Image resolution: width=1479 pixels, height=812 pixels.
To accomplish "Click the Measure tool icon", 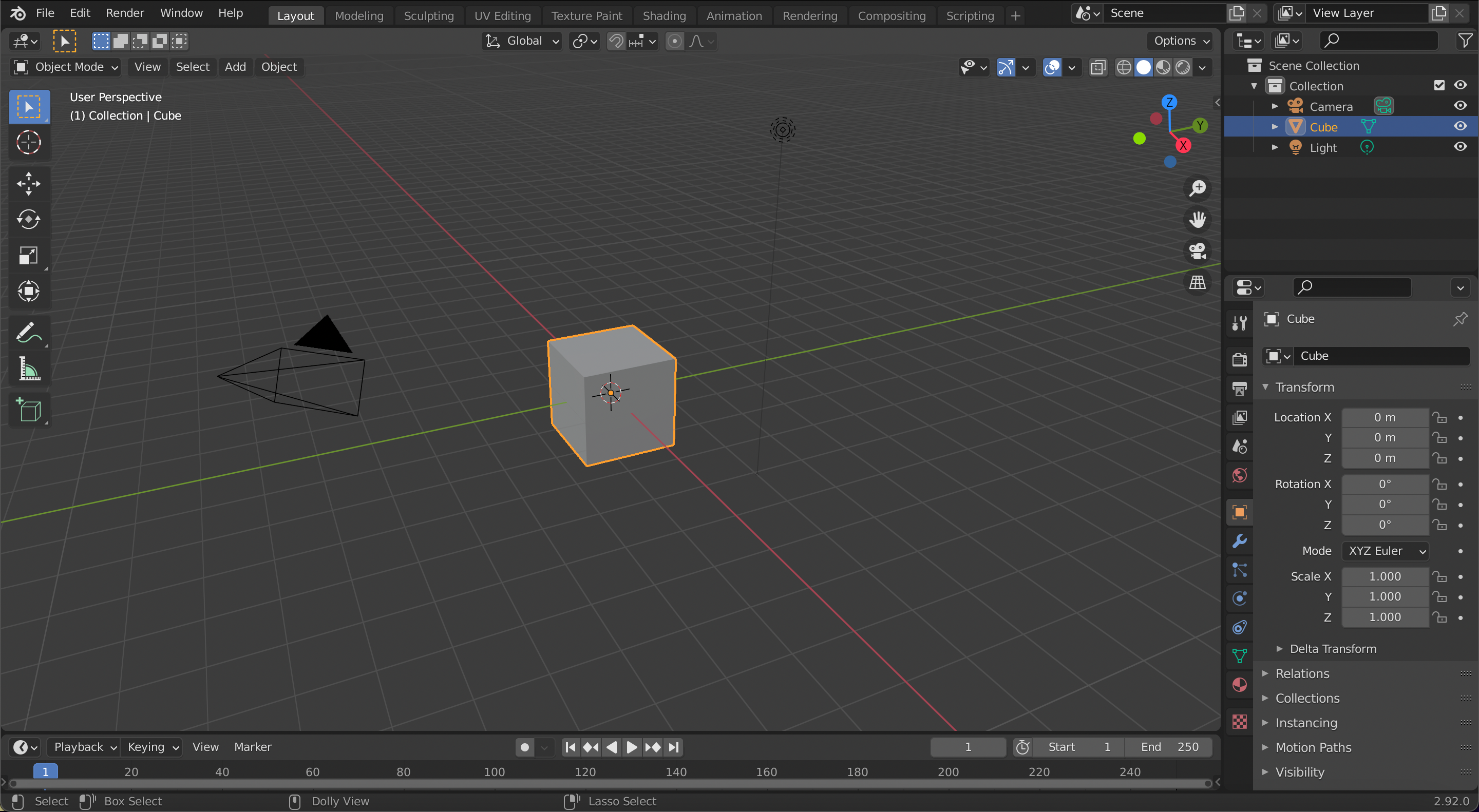I will (27, 370).
